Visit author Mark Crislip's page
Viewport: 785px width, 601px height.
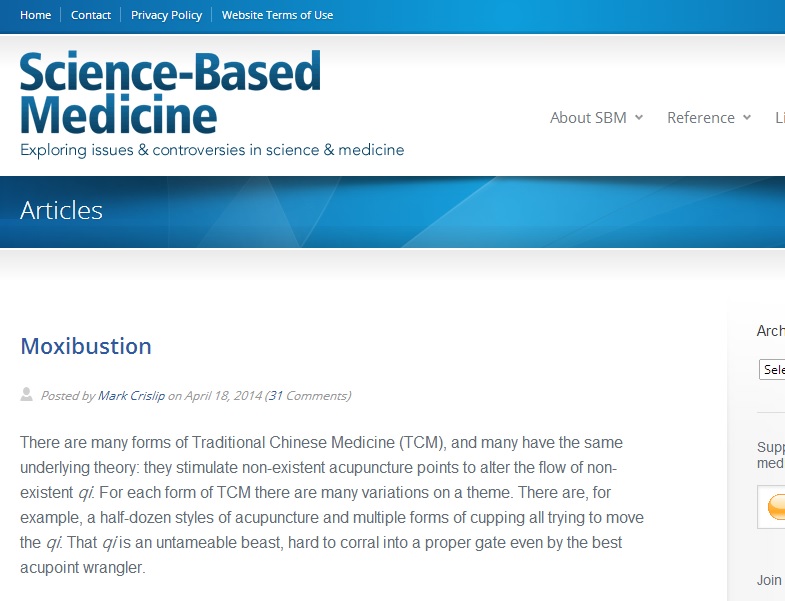(x=131, y=396)
